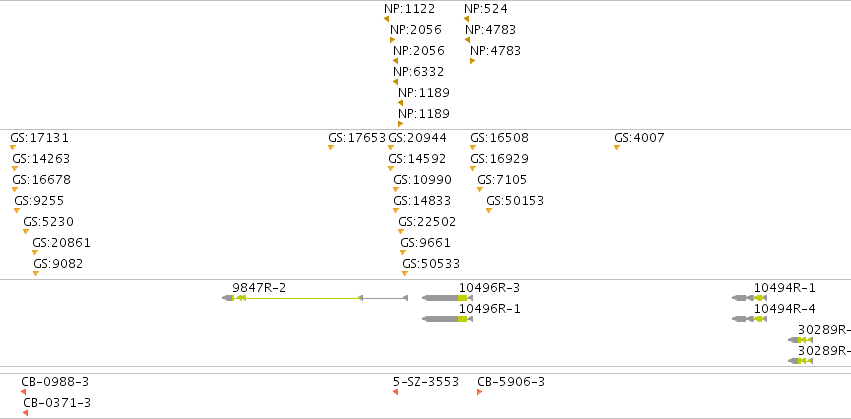Click the GS:7105 triangle marker
The image size is (851, 419).
coord(480,189)
